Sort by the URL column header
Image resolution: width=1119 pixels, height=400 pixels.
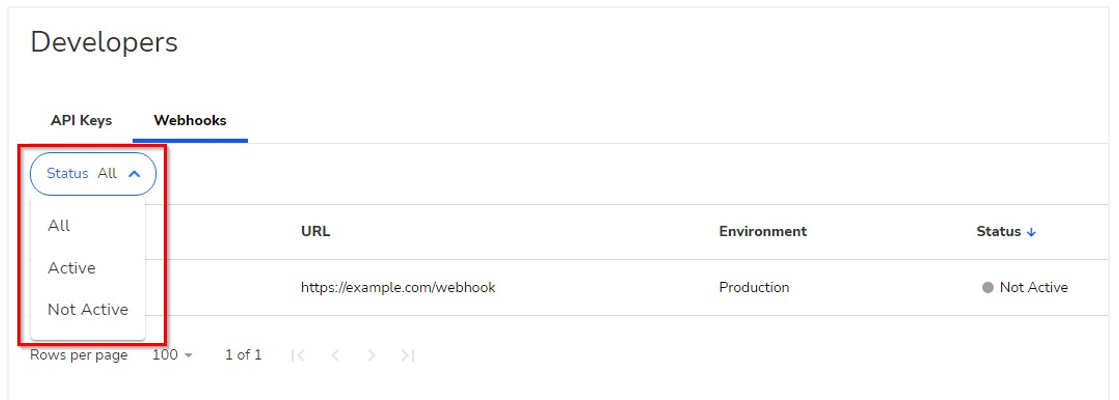pos(315,231)
